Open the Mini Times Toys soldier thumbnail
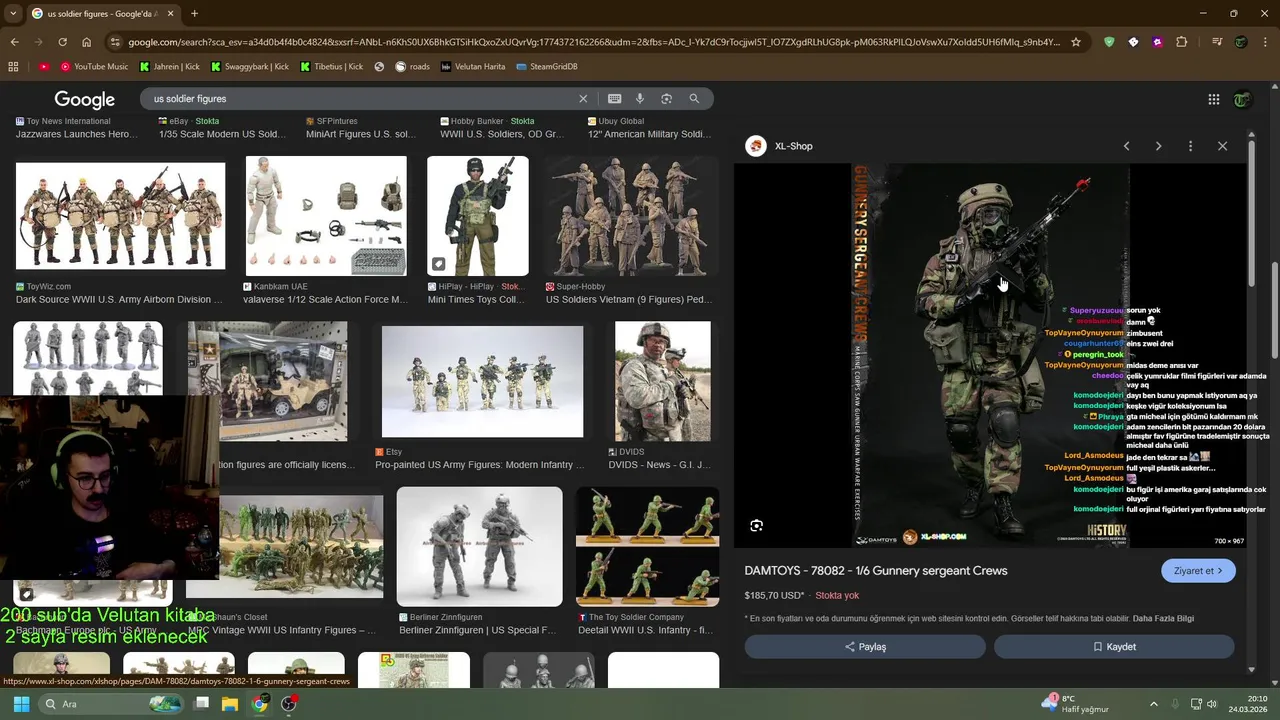1280x720 pixels. pyautogui.click(x=477, y=216)
